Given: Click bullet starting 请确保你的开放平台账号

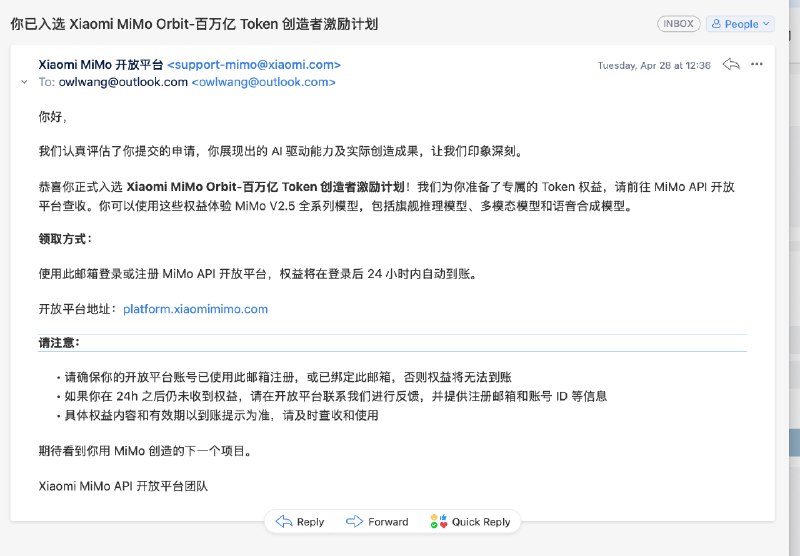Looking at the screenshot, I should 288,377.
